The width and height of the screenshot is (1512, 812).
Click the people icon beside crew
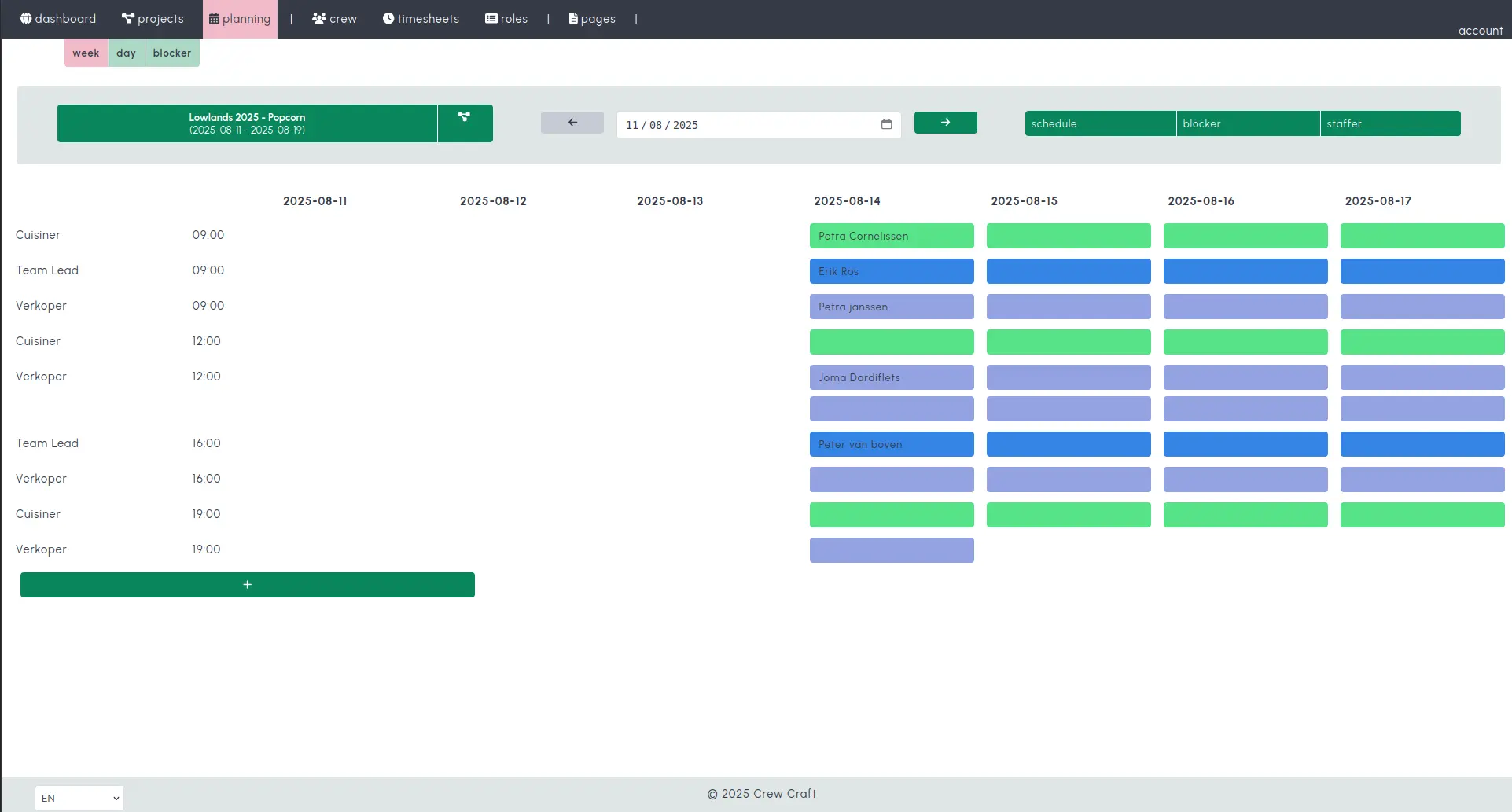tap(318, 17)
